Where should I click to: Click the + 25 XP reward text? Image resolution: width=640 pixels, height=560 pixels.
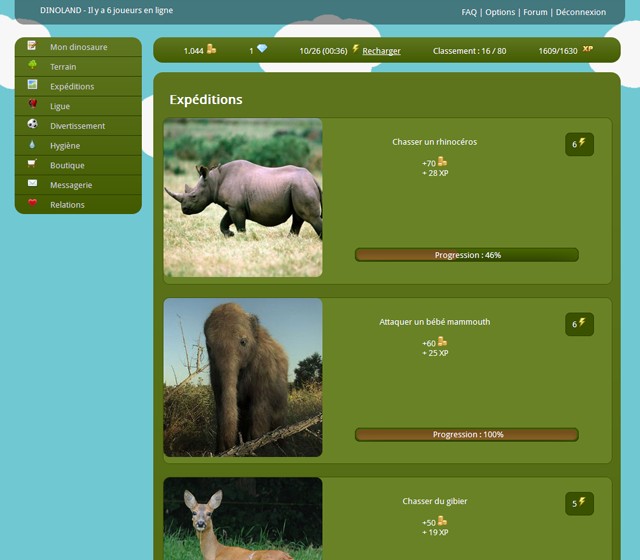pyautogui.click(x=435, y=353)
